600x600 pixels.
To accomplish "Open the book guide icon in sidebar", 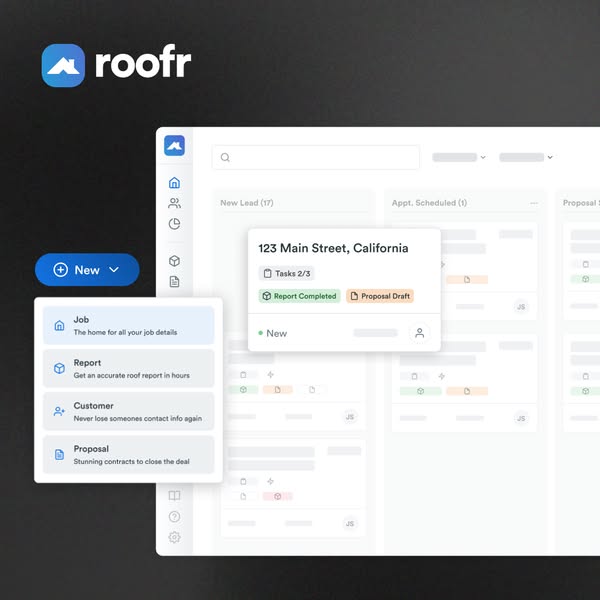I will pos(174,496).
